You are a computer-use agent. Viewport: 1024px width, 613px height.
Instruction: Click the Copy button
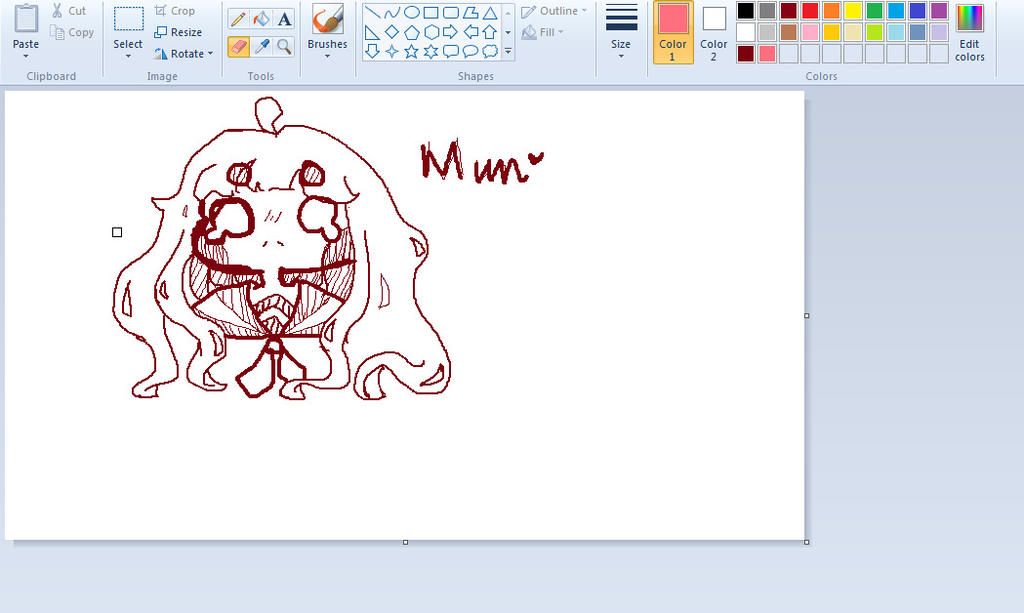72,32
